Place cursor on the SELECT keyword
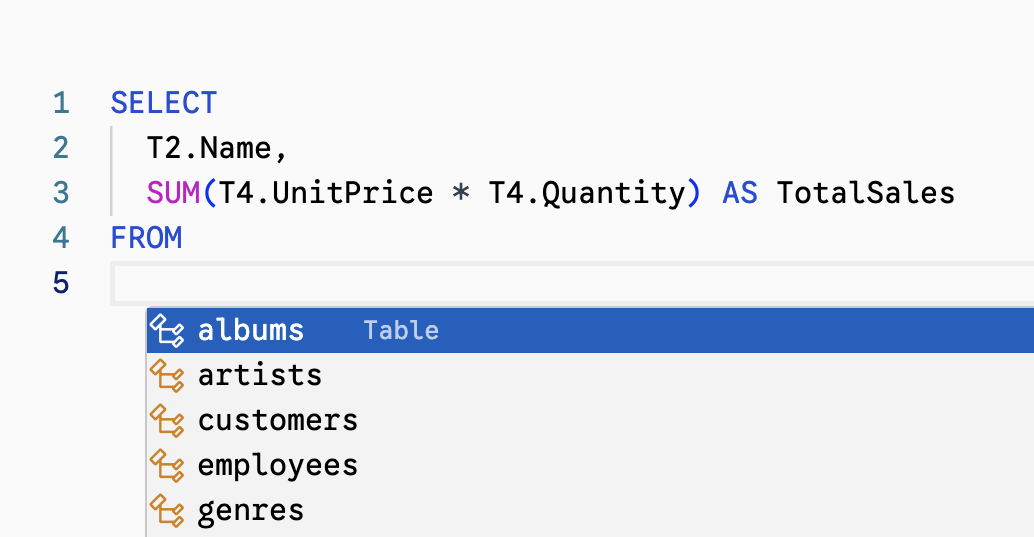Viewport: 1034px width, 537px height. coord(164,103)
